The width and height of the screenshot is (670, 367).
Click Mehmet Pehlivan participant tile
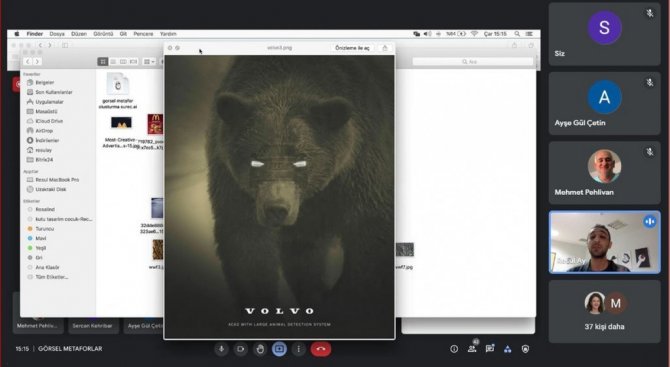[x=604, y=173]
